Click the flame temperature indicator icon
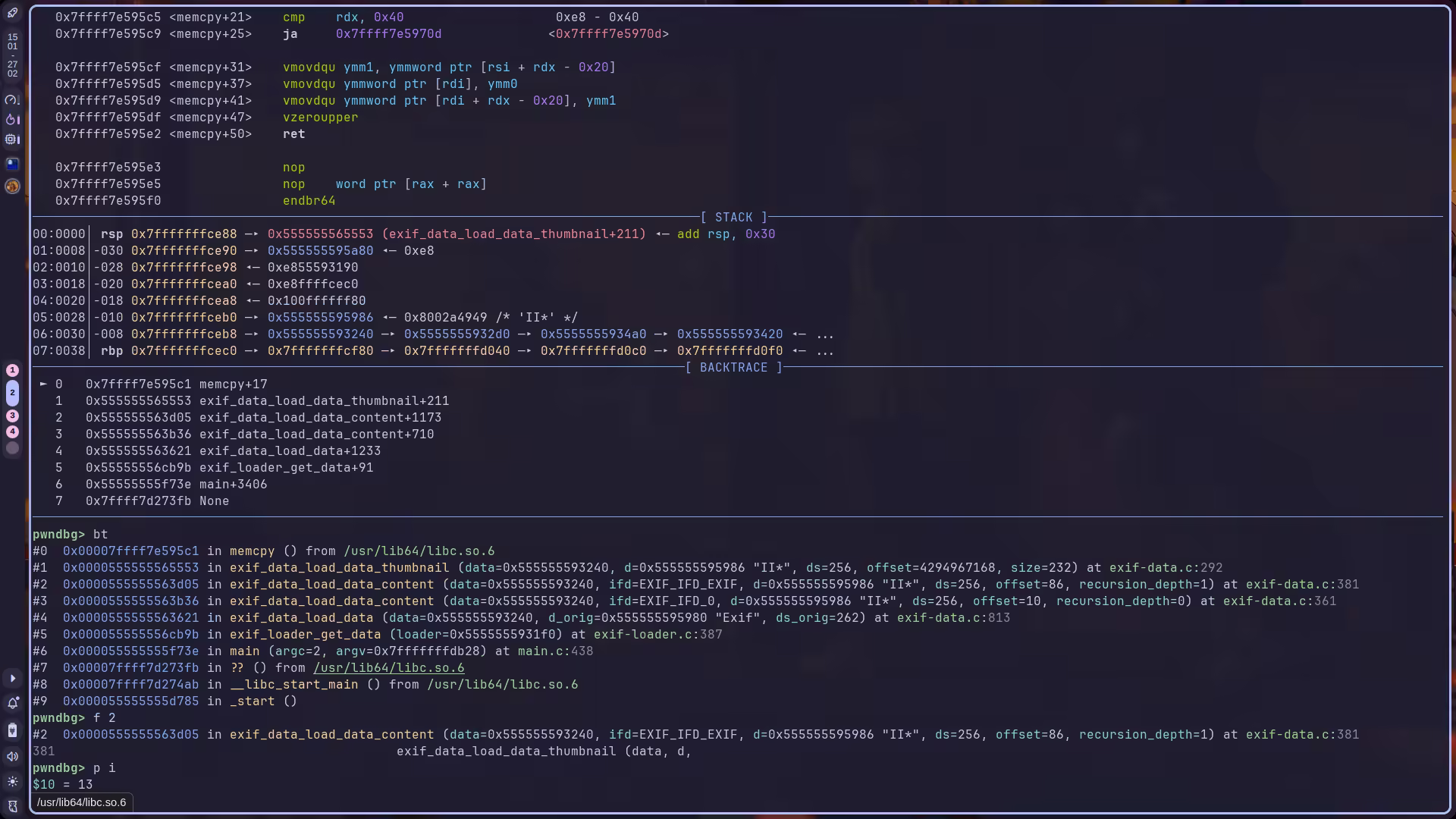This screenshot has height=819, width=1456. pyautogui.click(x=11, y=119)
